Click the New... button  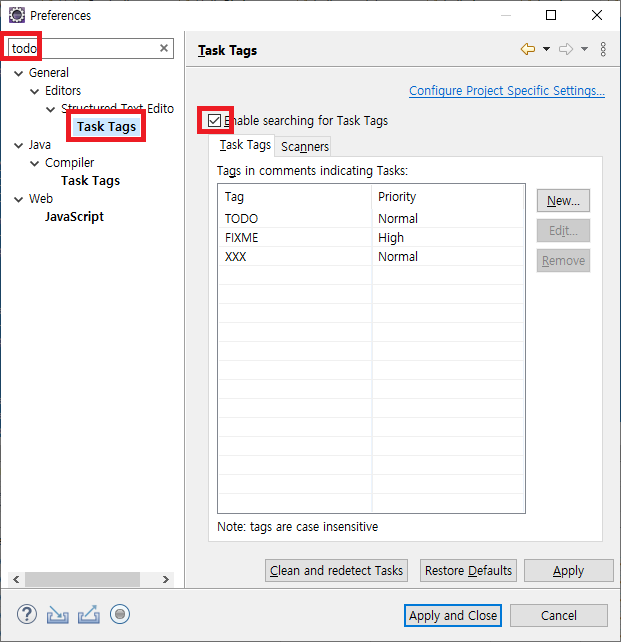click(563, 201)
